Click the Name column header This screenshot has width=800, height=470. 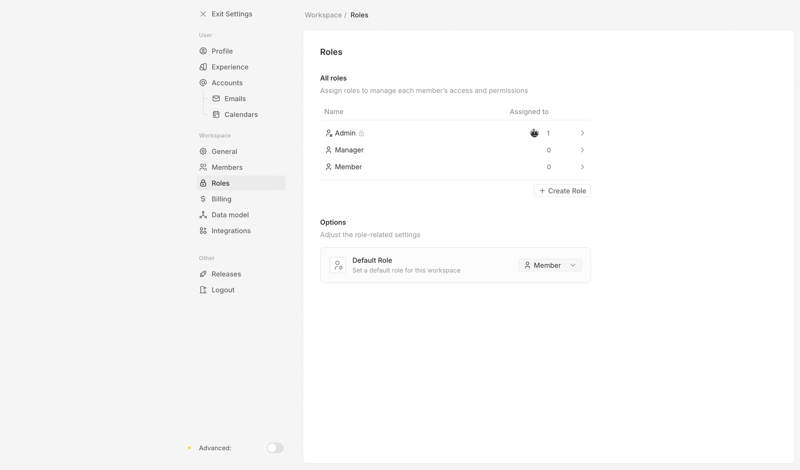(x=334, y=112)
